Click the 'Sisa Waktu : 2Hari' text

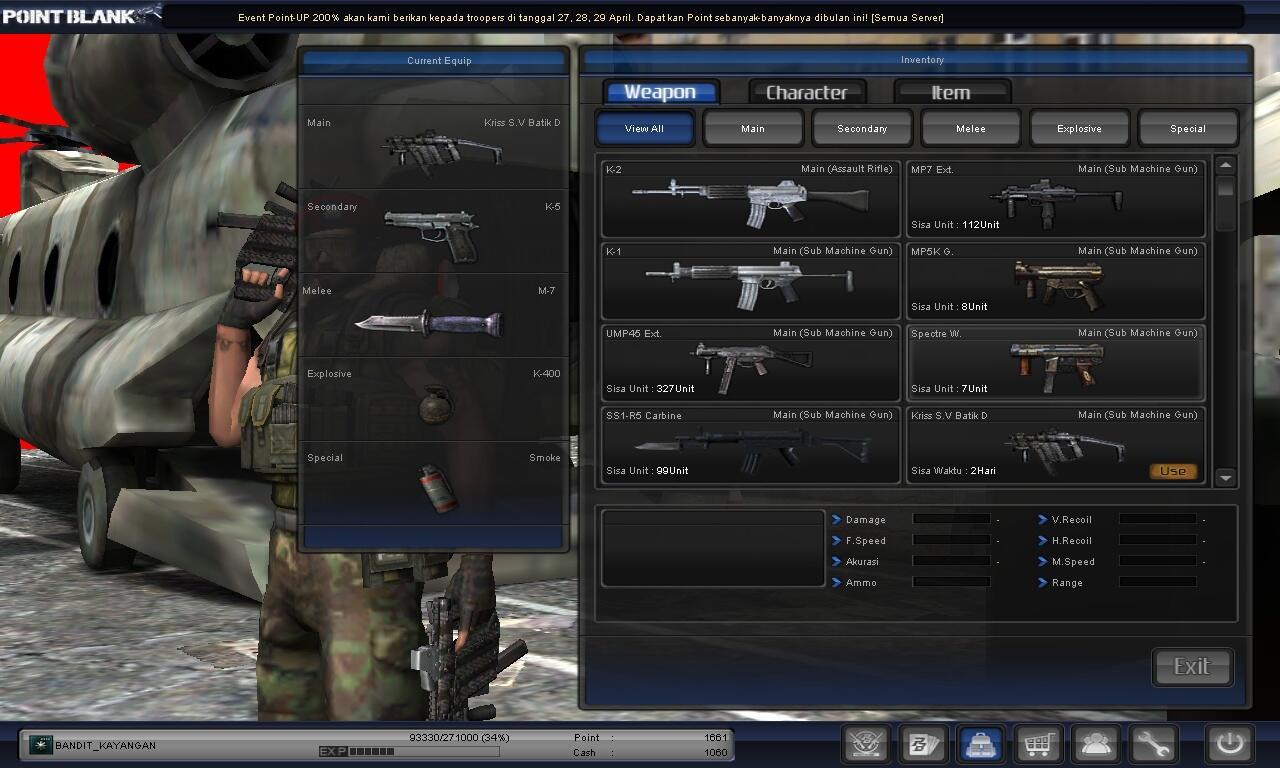coord(953,470)
